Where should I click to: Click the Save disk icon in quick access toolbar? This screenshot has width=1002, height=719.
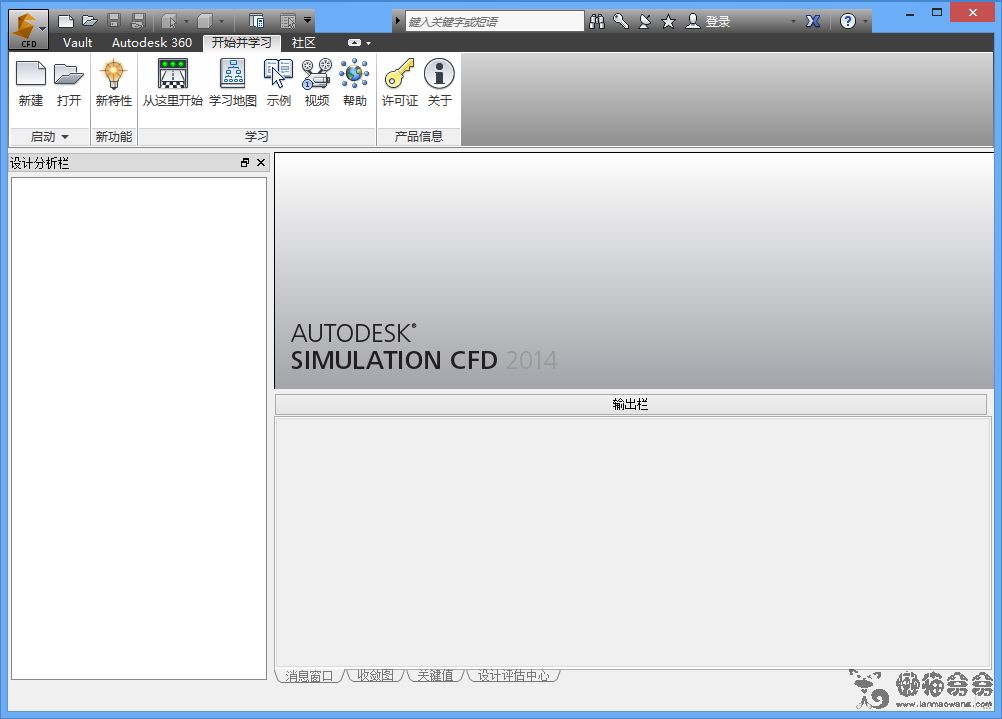tap(114, 21)
